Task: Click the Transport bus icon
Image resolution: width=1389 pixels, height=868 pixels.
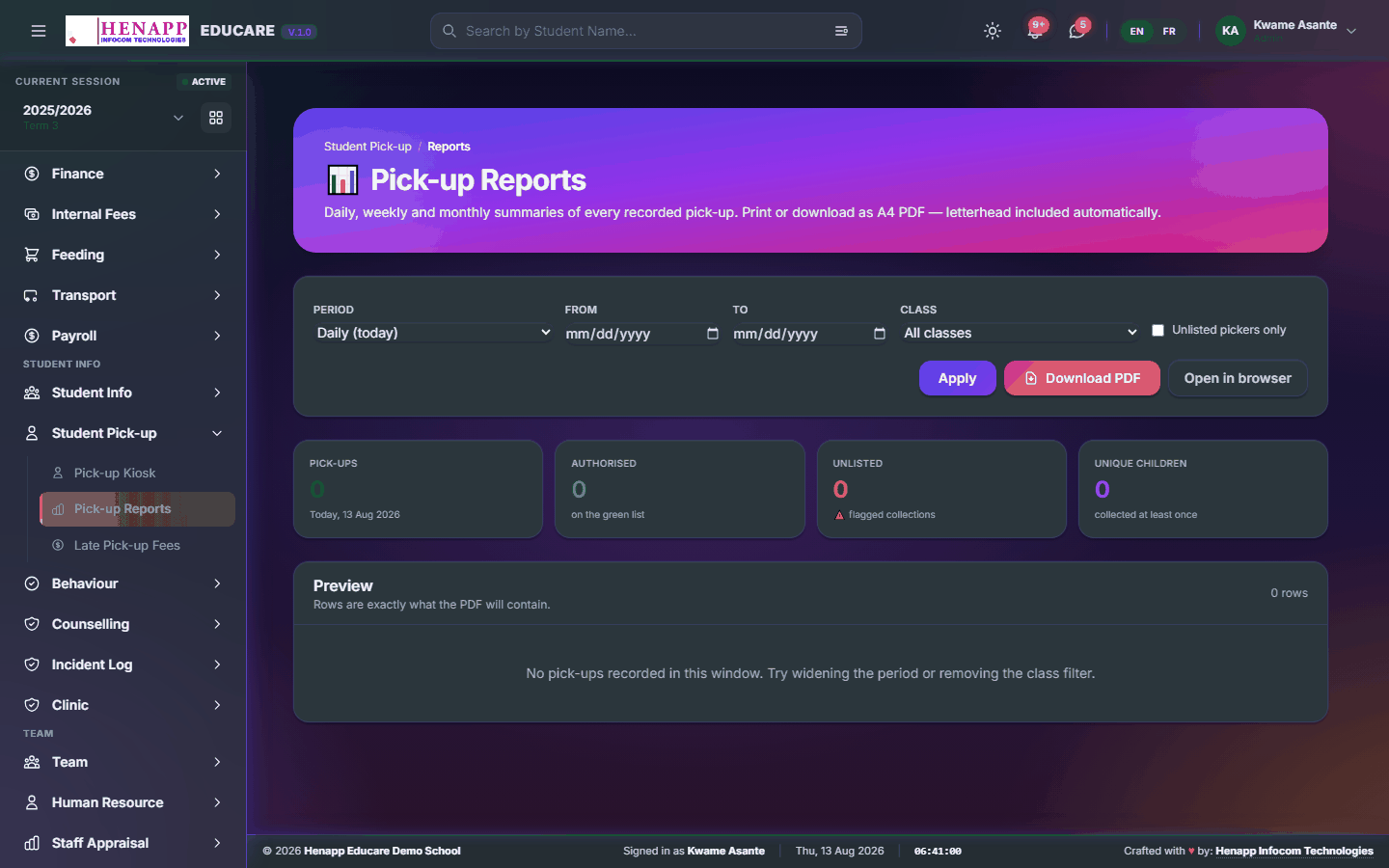Action: [x=32, y=295]
